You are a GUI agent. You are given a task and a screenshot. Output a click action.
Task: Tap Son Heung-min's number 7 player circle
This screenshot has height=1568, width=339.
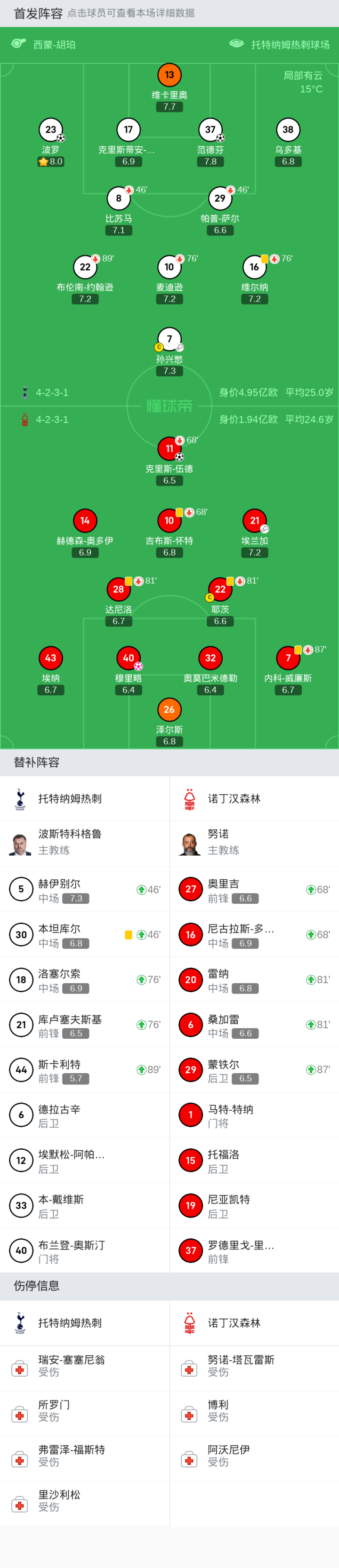(169, 339)
